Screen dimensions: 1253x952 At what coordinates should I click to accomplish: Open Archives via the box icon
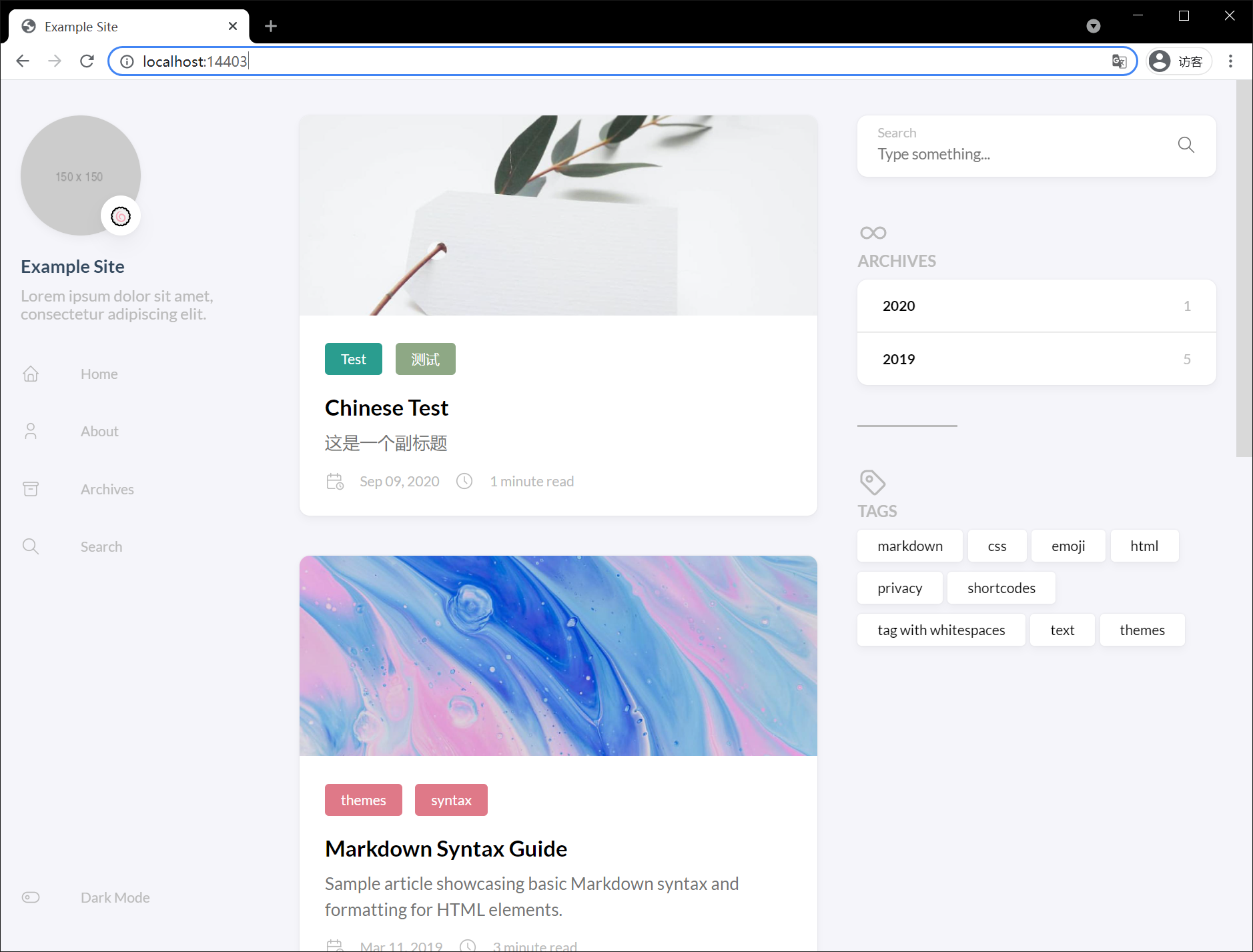(x=31, y=488)
